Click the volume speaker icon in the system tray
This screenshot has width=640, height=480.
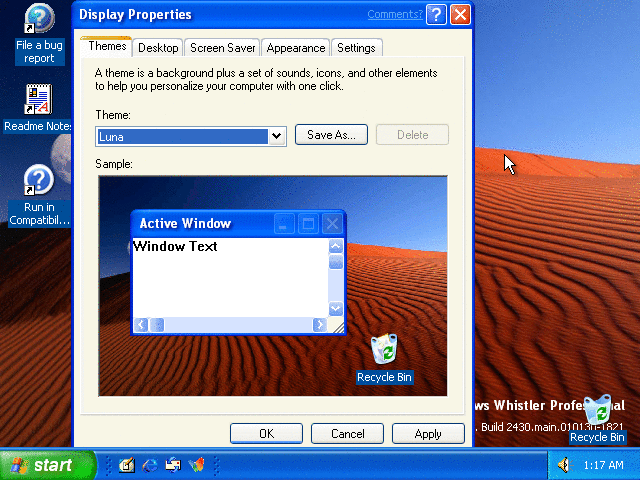(x=564, y=464)
